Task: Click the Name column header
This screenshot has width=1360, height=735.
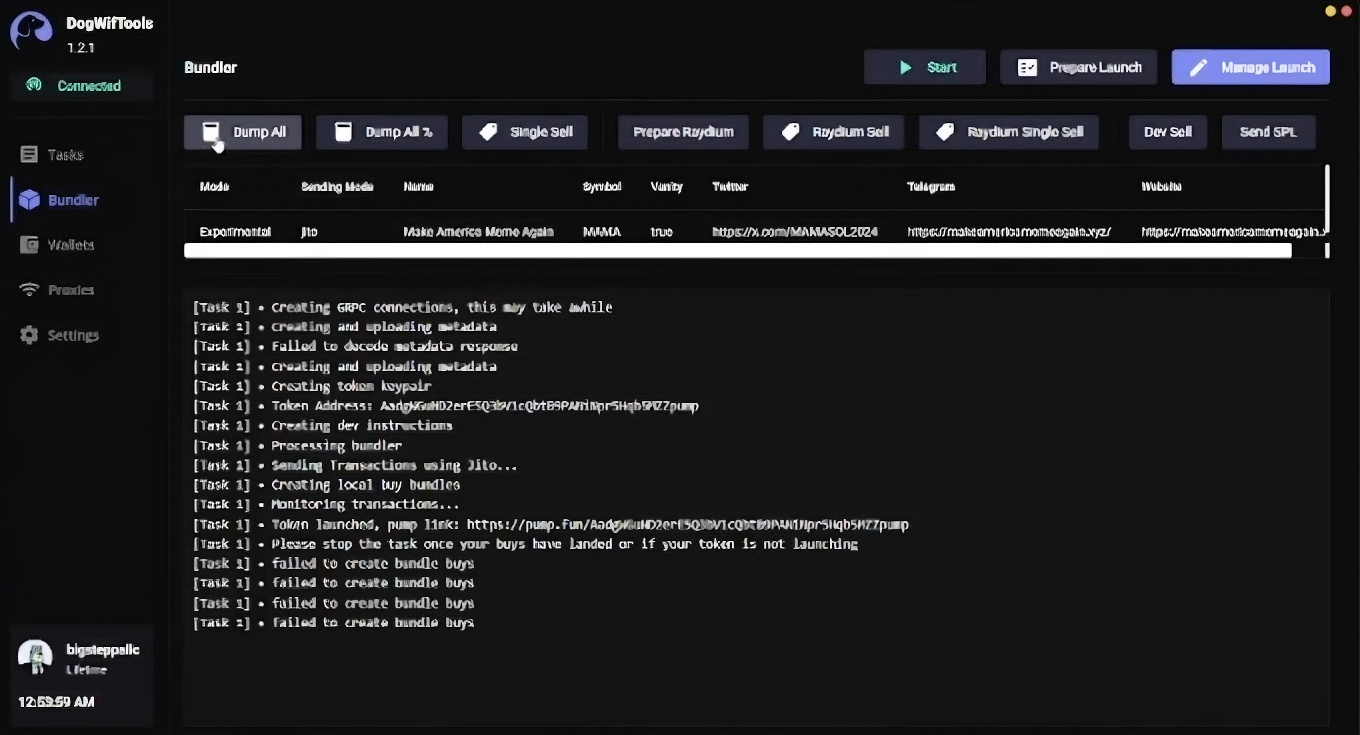Action: 418,187
